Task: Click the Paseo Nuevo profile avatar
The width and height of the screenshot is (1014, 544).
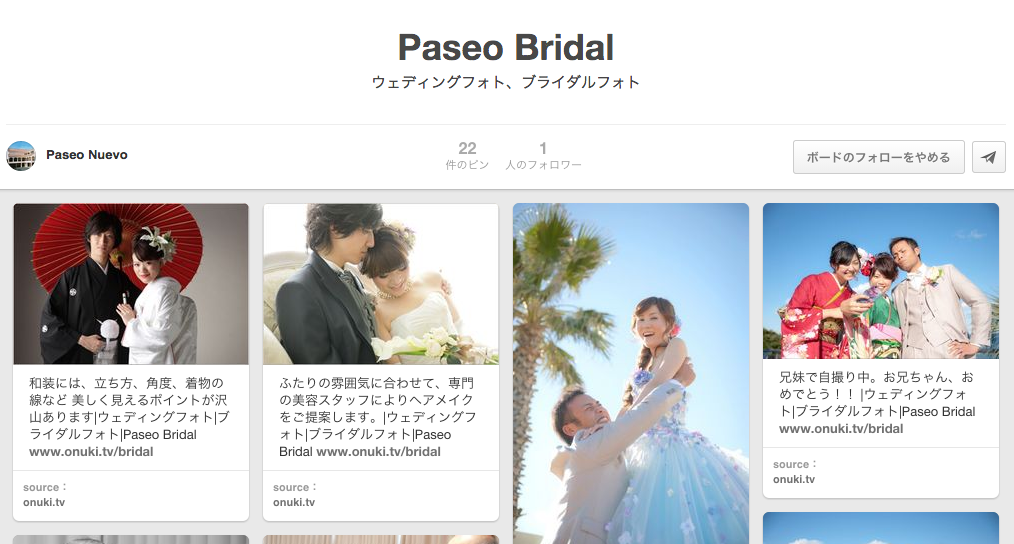Action: tap(21, 156)
